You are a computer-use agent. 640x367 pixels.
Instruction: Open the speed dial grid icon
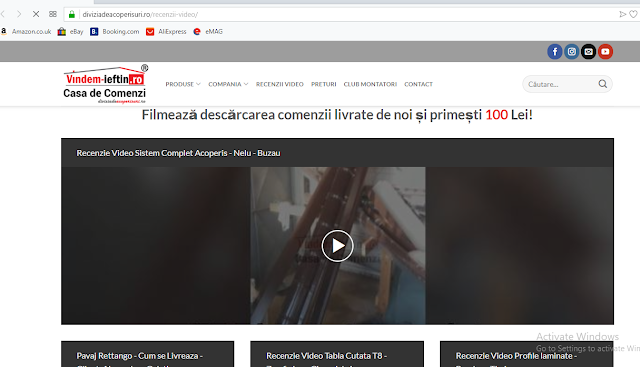[x=53, y=14]
